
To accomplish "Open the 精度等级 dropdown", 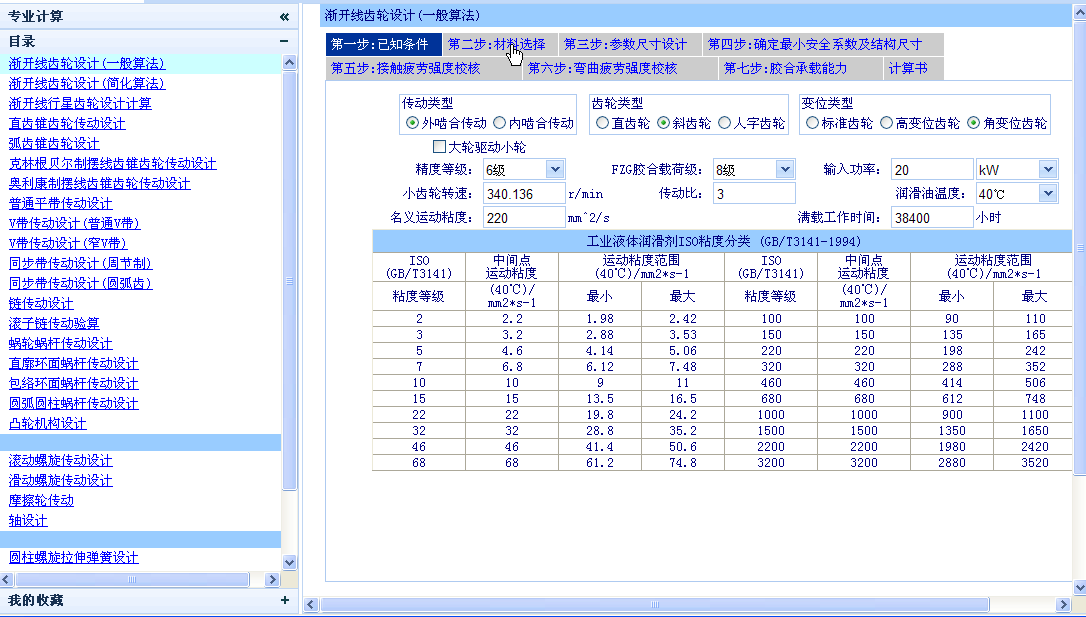I will coord(555,169).
